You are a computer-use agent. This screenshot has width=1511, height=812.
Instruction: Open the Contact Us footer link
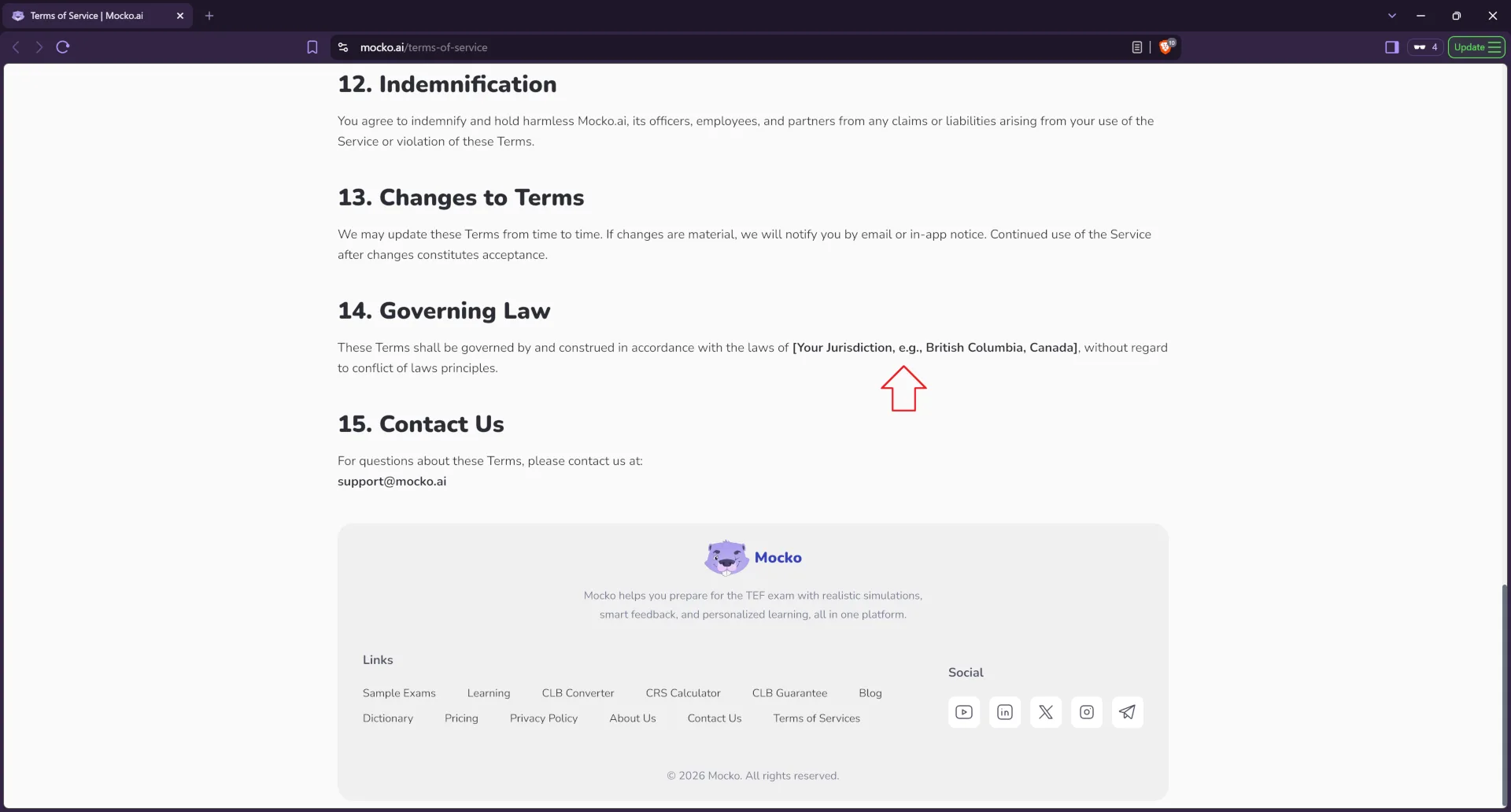(714, 718)
